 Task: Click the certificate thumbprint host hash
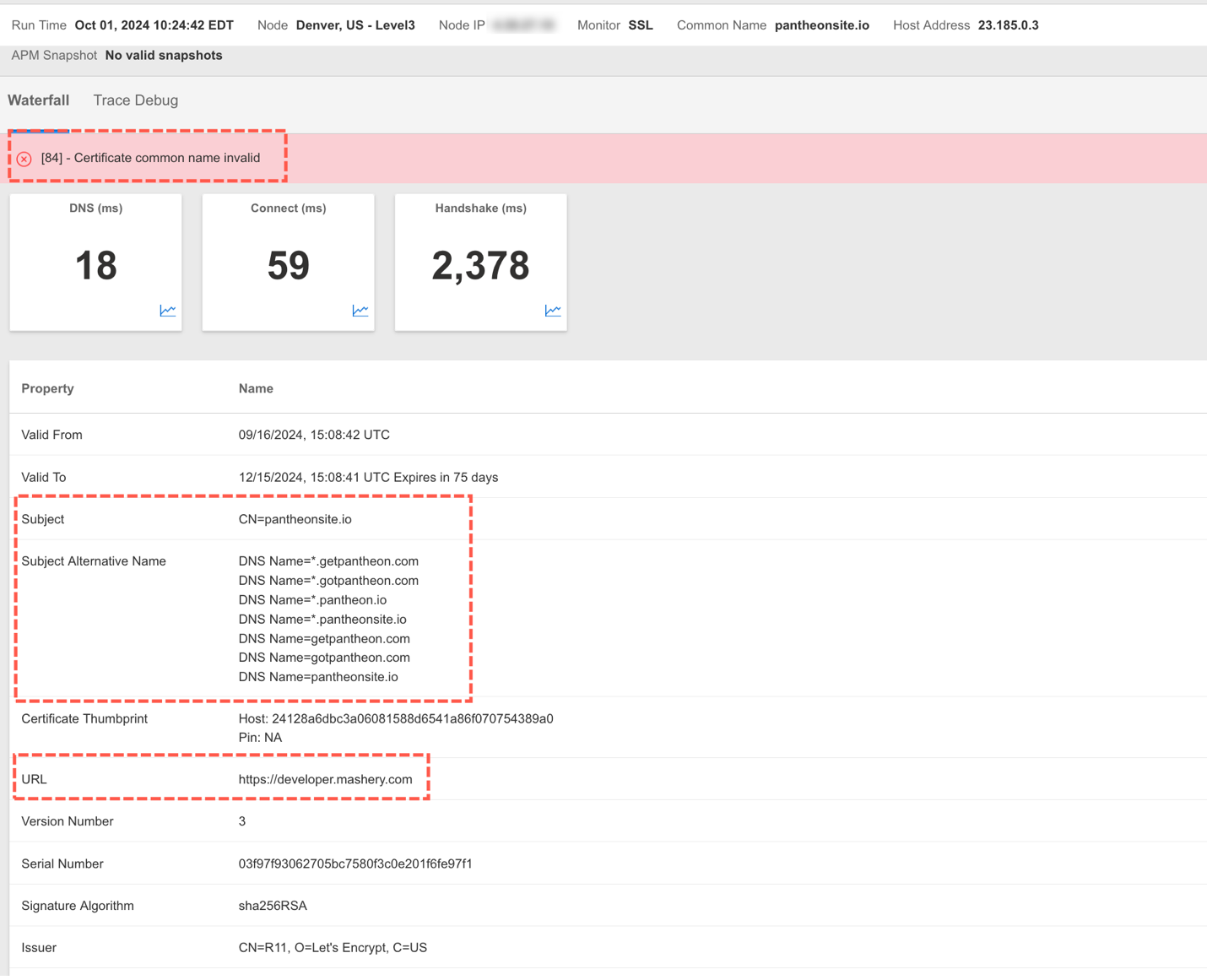click(x=396, y=719)
